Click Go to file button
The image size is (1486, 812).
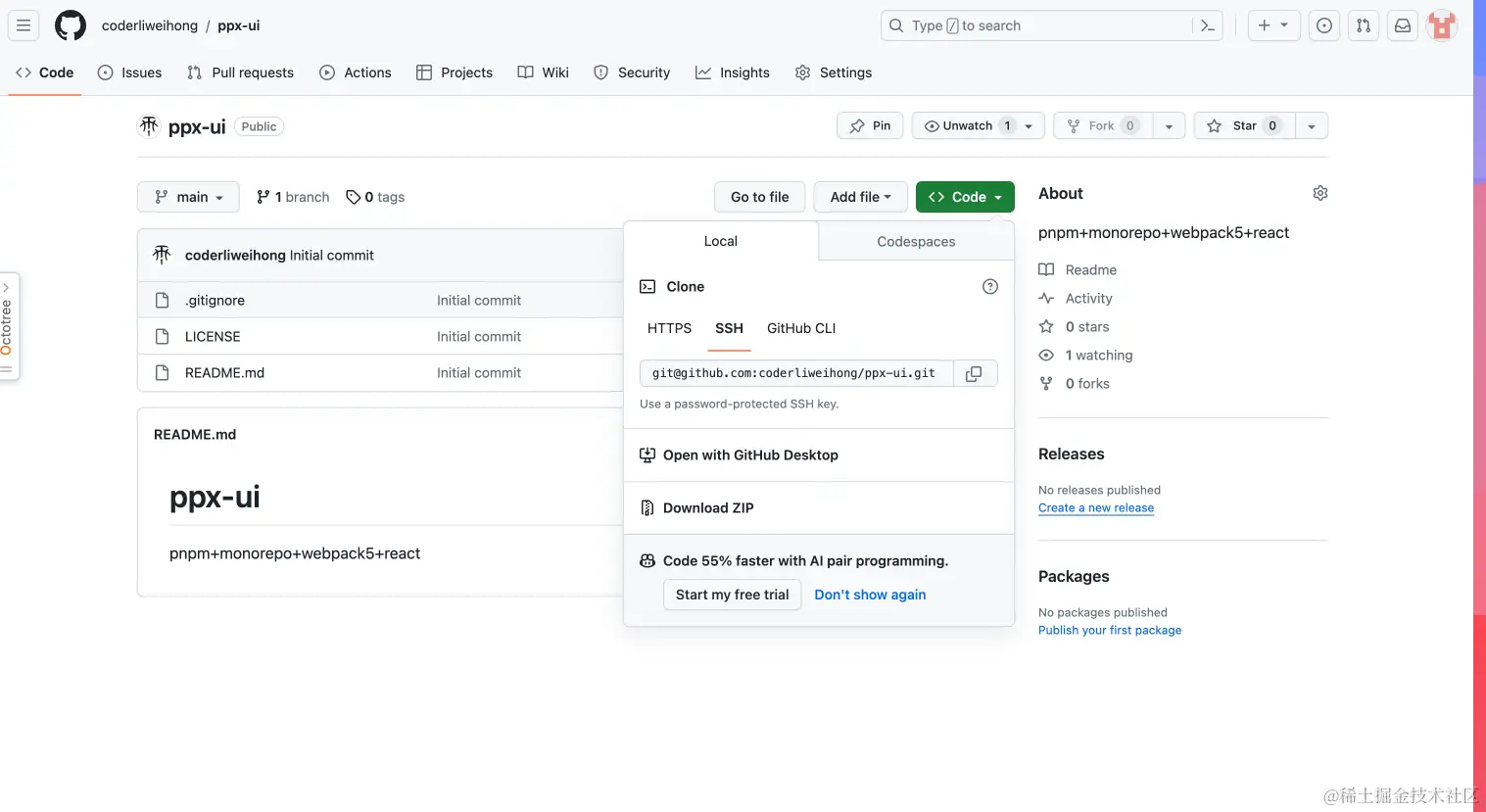click(x=760, y=197)
